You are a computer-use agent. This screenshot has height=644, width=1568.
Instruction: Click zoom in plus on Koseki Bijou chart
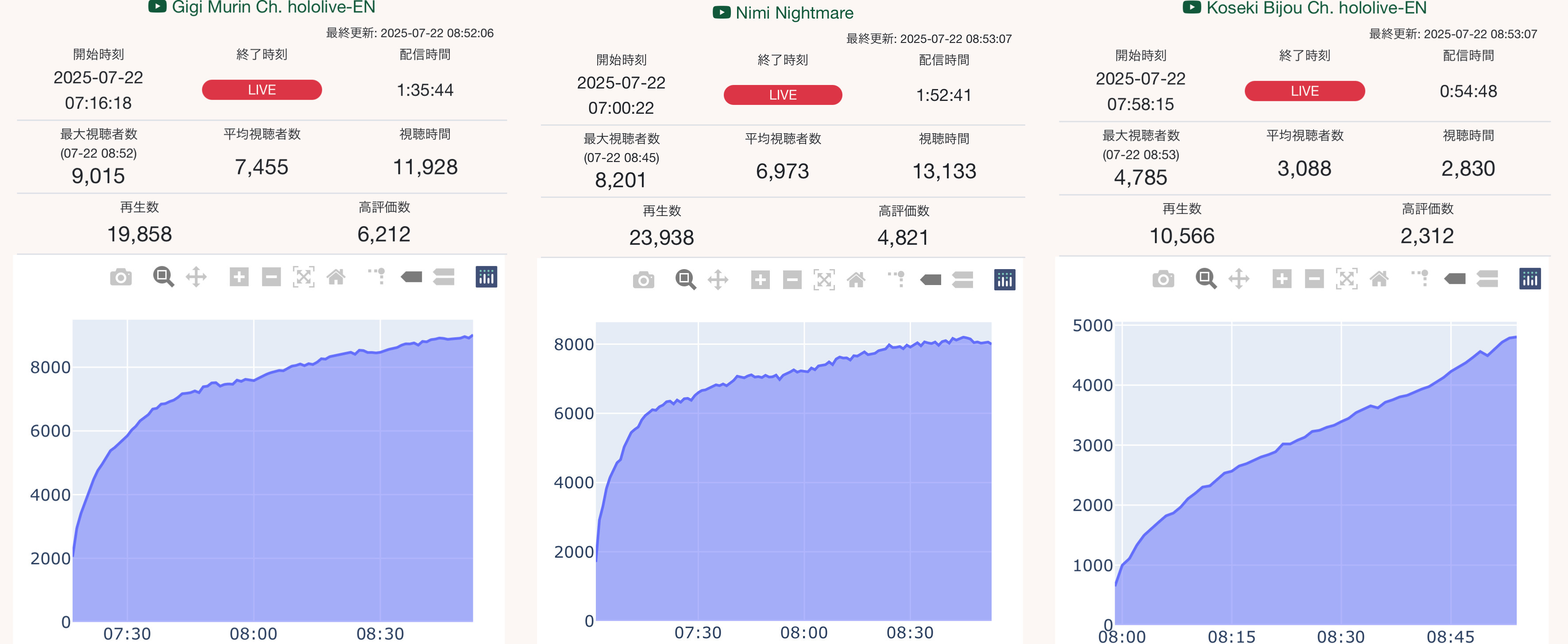(x=1281, y=279)
